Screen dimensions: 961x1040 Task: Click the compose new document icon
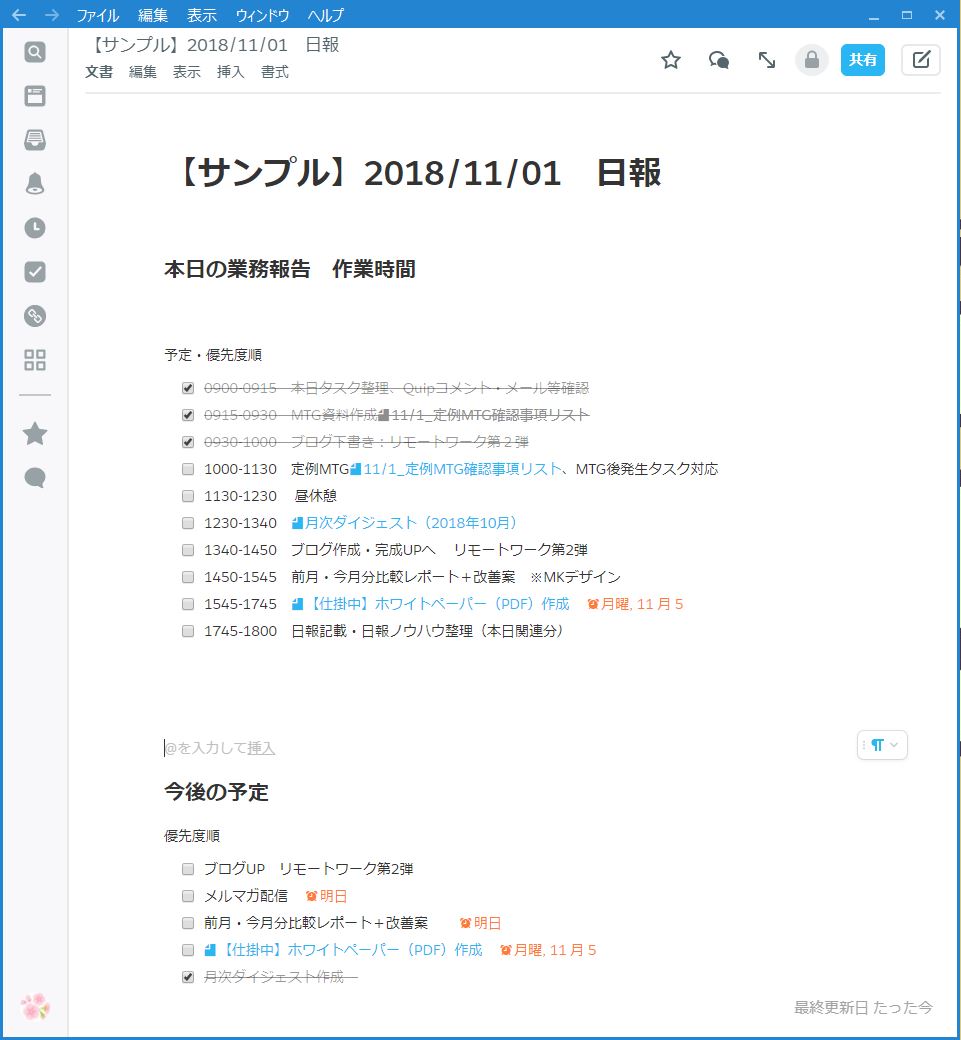pos(921,60)
